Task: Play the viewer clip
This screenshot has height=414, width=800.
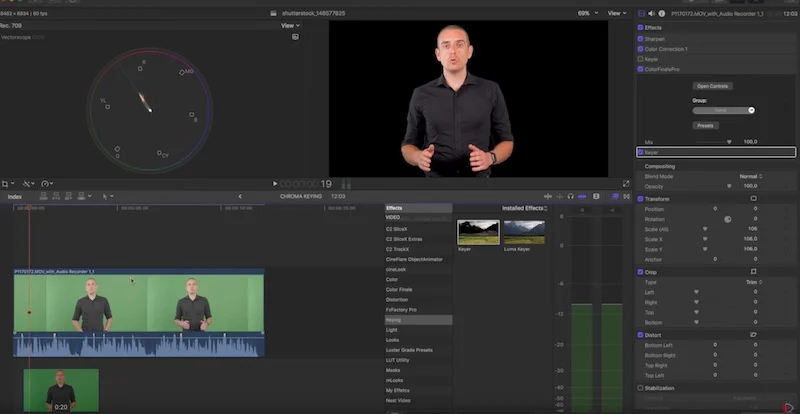Action: coord(275,184)
